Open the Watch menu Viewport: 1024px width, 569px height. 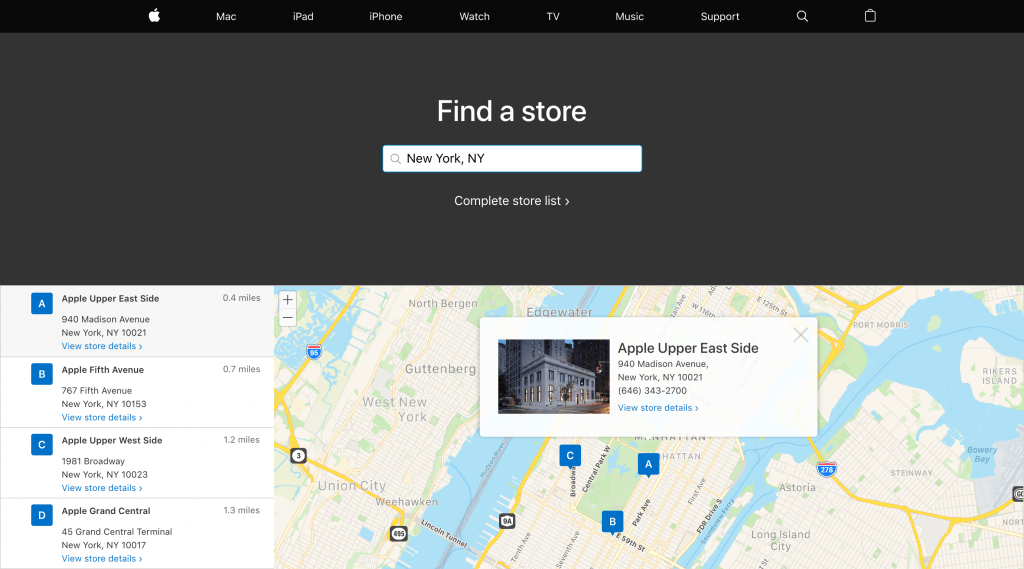[x=474, y=16]
